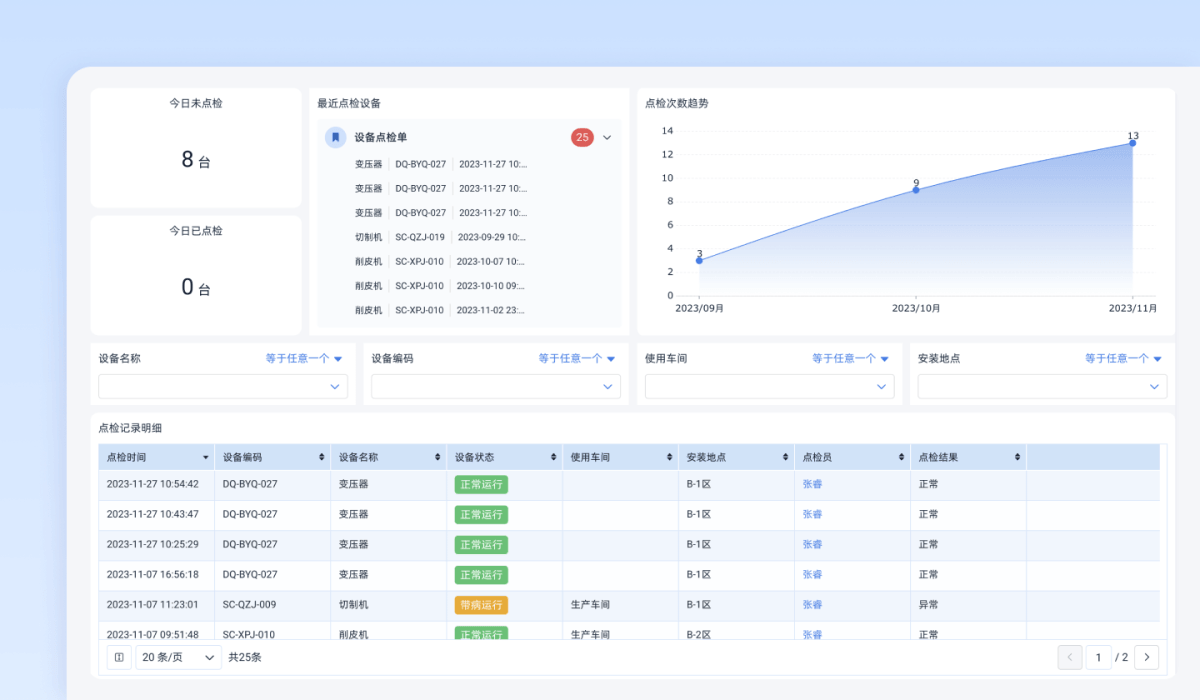Open 张睿 link in 10:54:42 row

coord(812,484)
